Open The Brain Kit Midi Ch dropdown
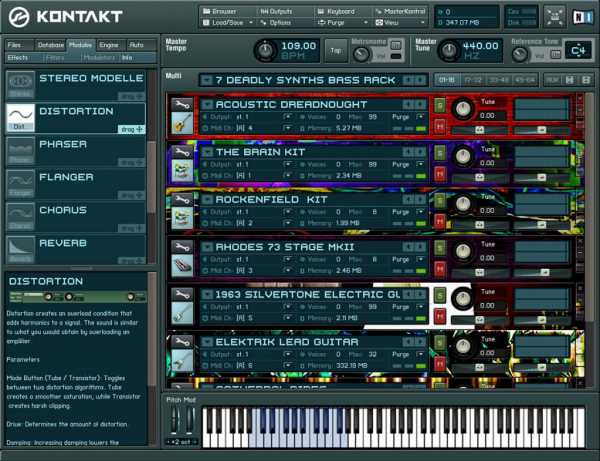Screen dimensions: 600x461 point(288,175)
